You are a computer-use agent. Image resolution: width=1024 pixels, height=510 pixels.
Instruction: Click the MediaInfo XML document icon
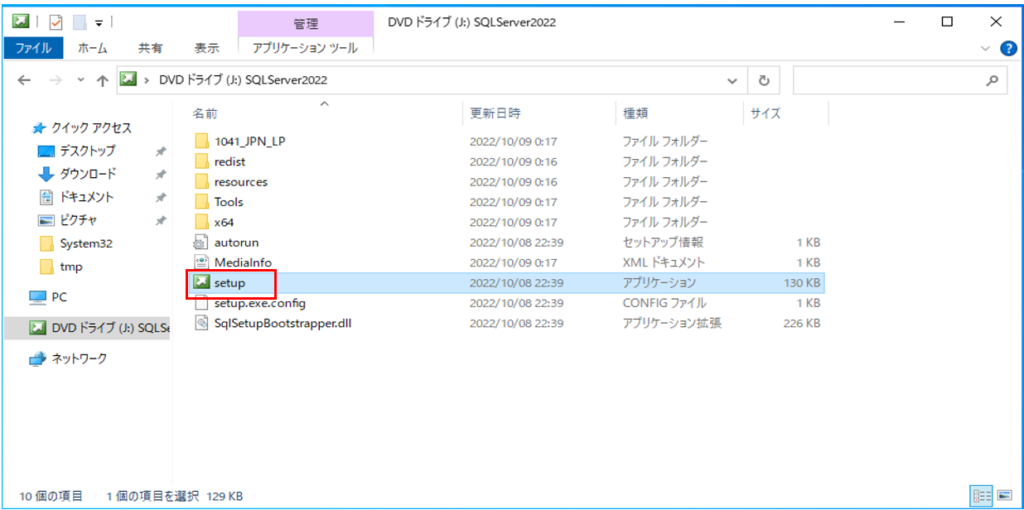tap(201, 262)
